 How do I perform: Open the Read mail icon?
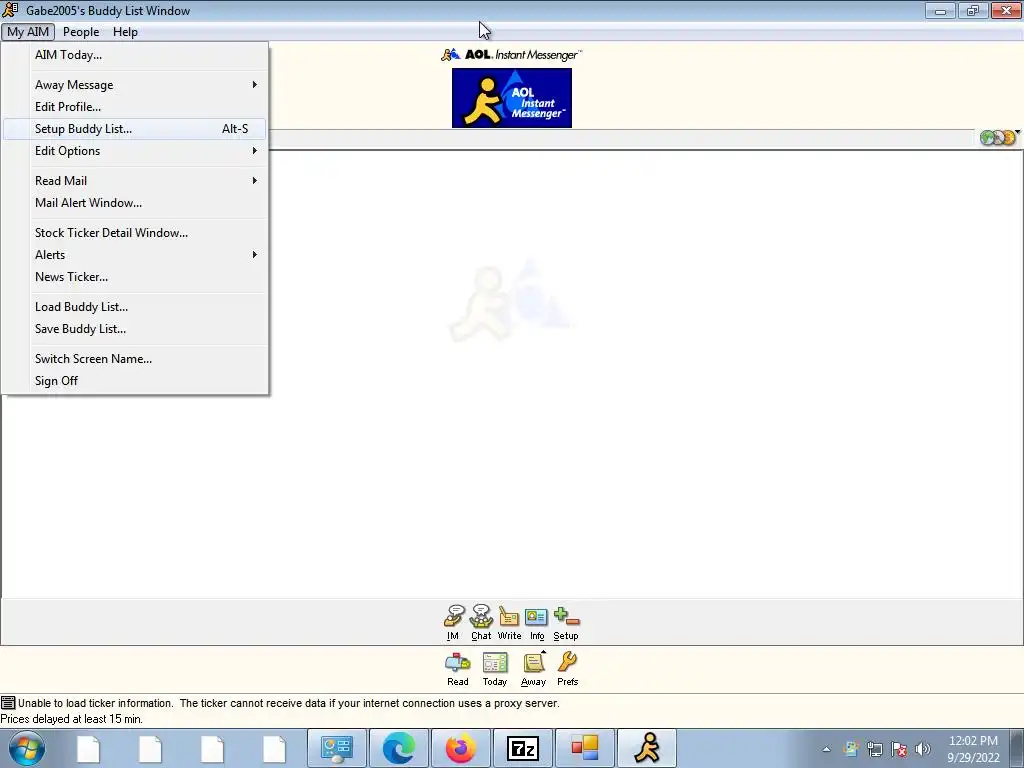click(458, 669)
